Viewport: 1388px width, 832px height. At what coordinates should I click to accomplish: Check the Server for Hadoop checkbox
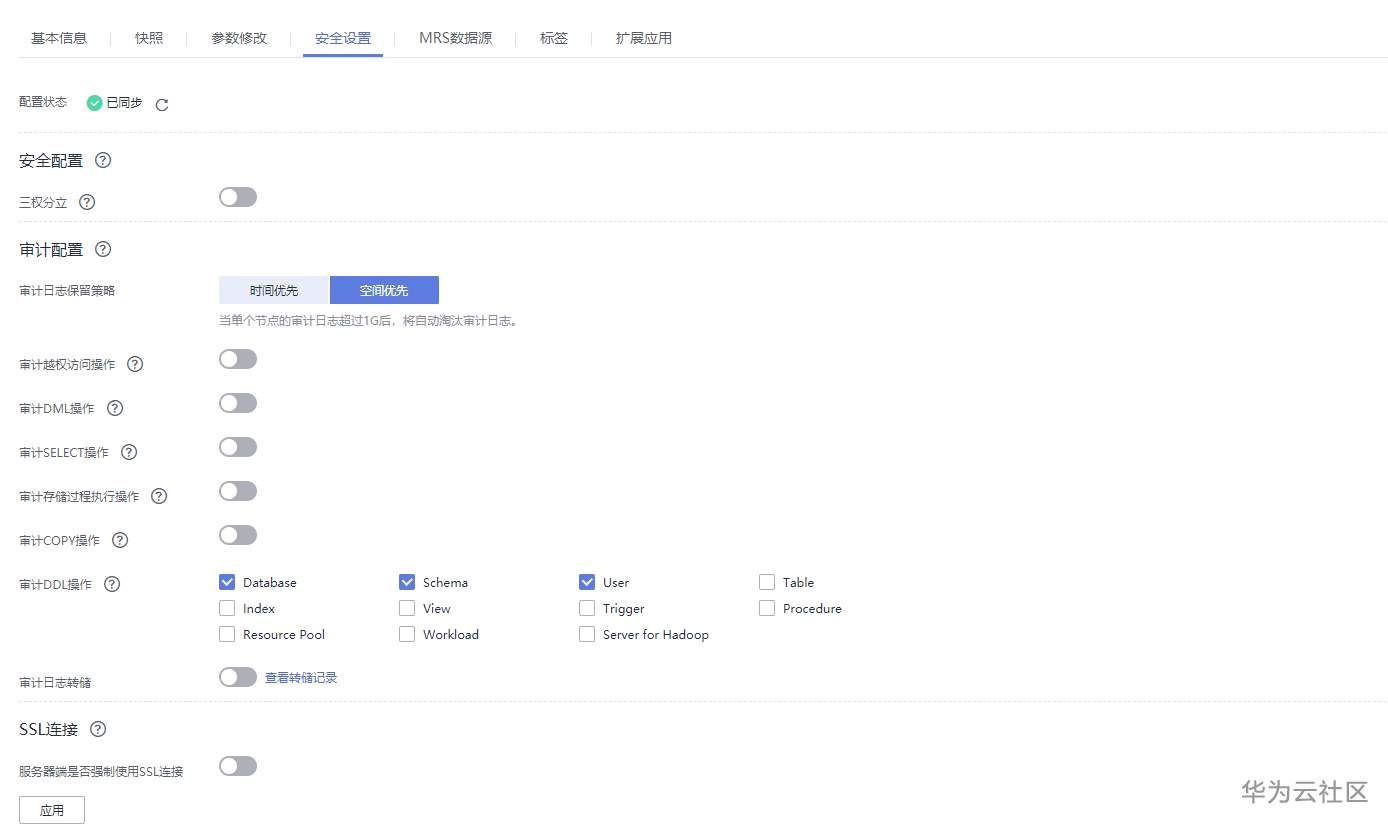586,634
